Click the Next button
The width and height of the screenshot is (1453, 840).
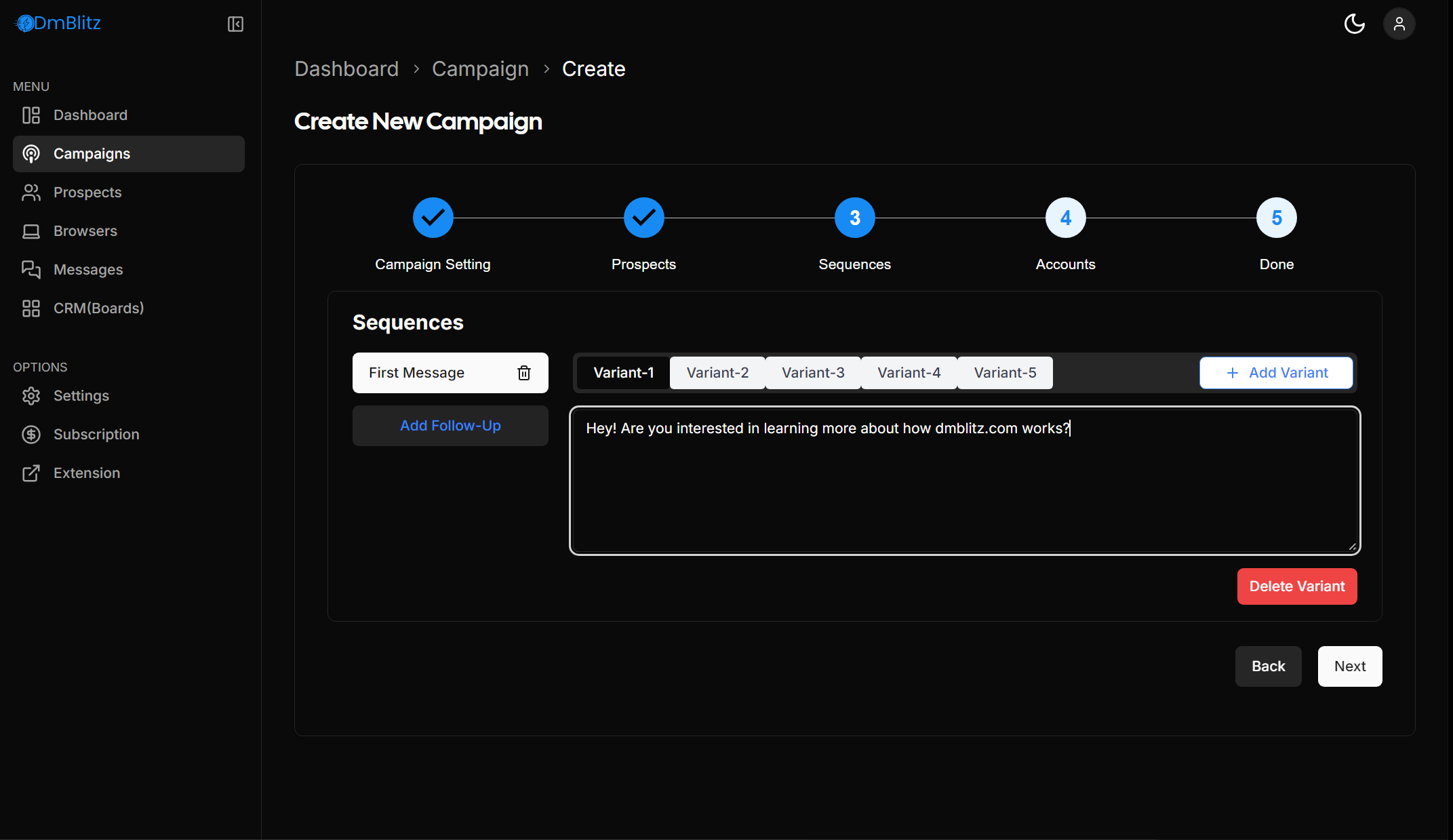point(1350,666)
